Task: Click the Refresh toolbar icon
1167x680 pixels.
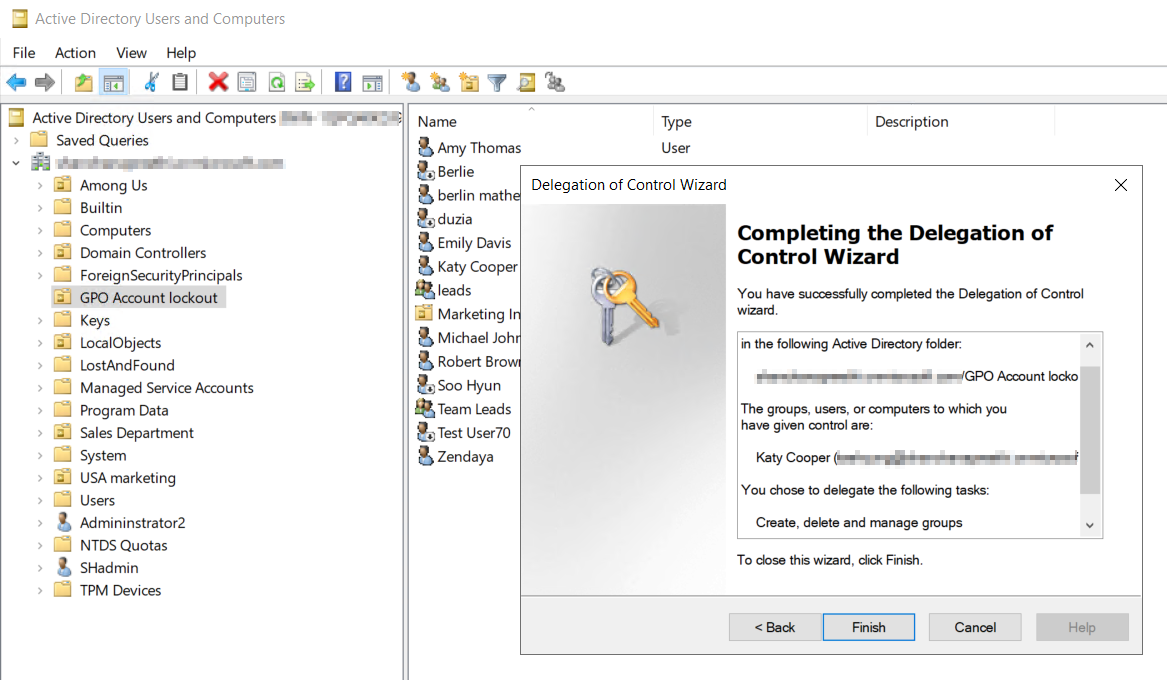Action: [277, 82]
